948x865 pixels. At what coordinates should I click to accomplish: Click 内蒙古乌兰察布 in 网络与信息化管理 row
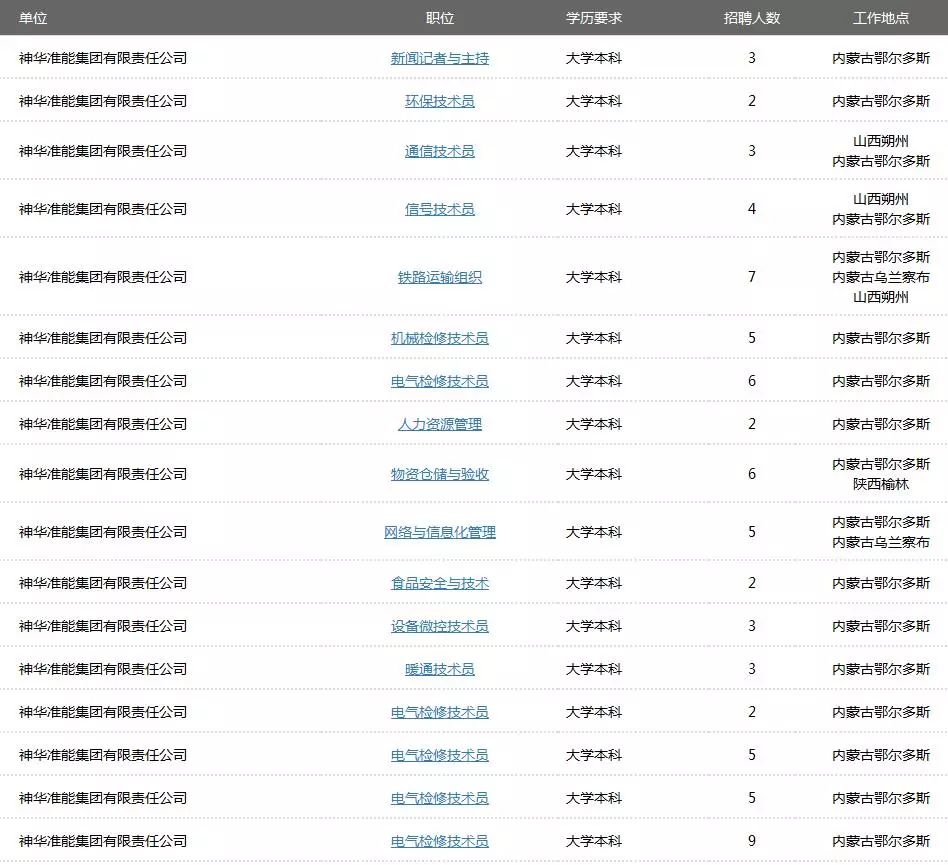(x=881, y=542)
